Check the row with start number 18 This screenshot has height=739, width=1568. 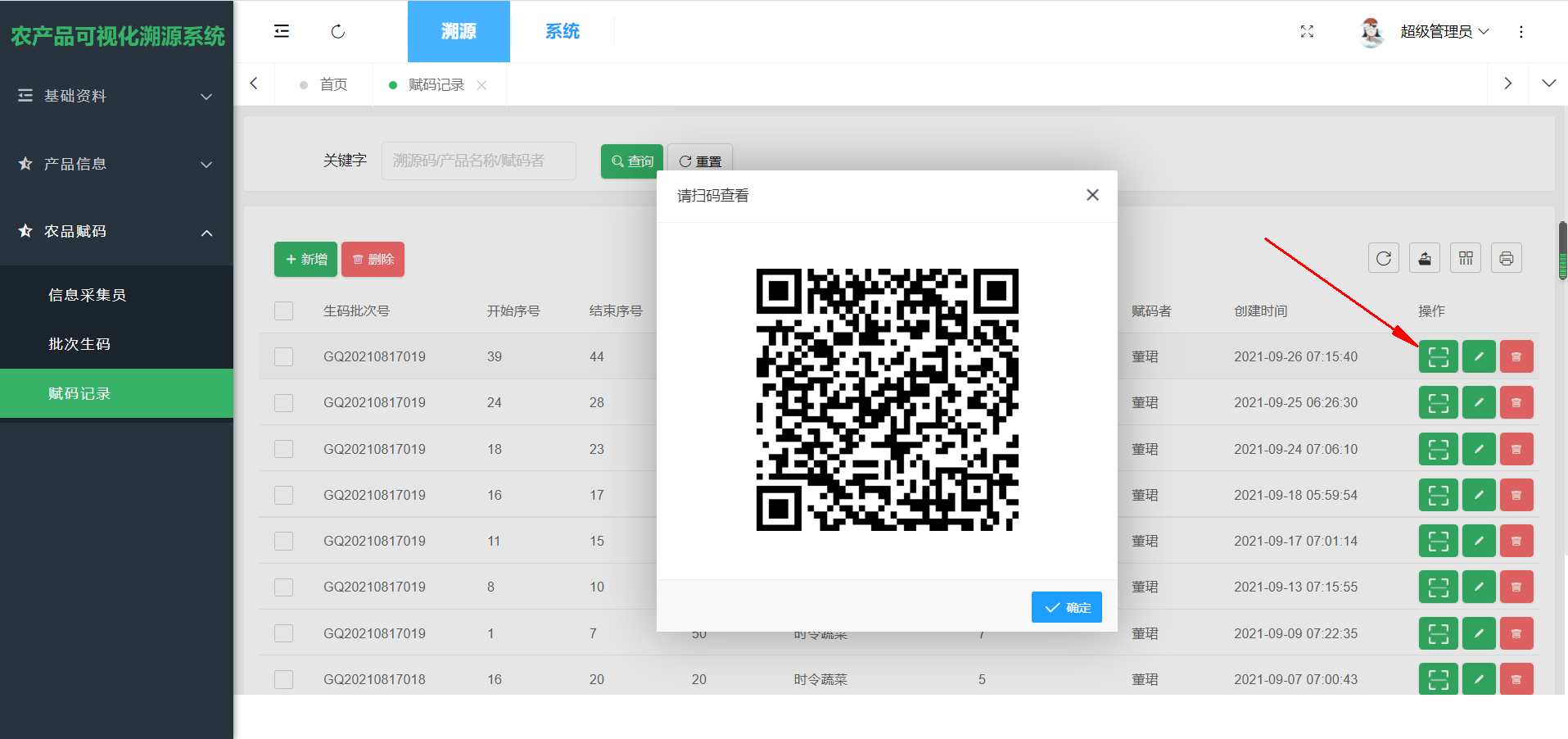tap(283, 449)
